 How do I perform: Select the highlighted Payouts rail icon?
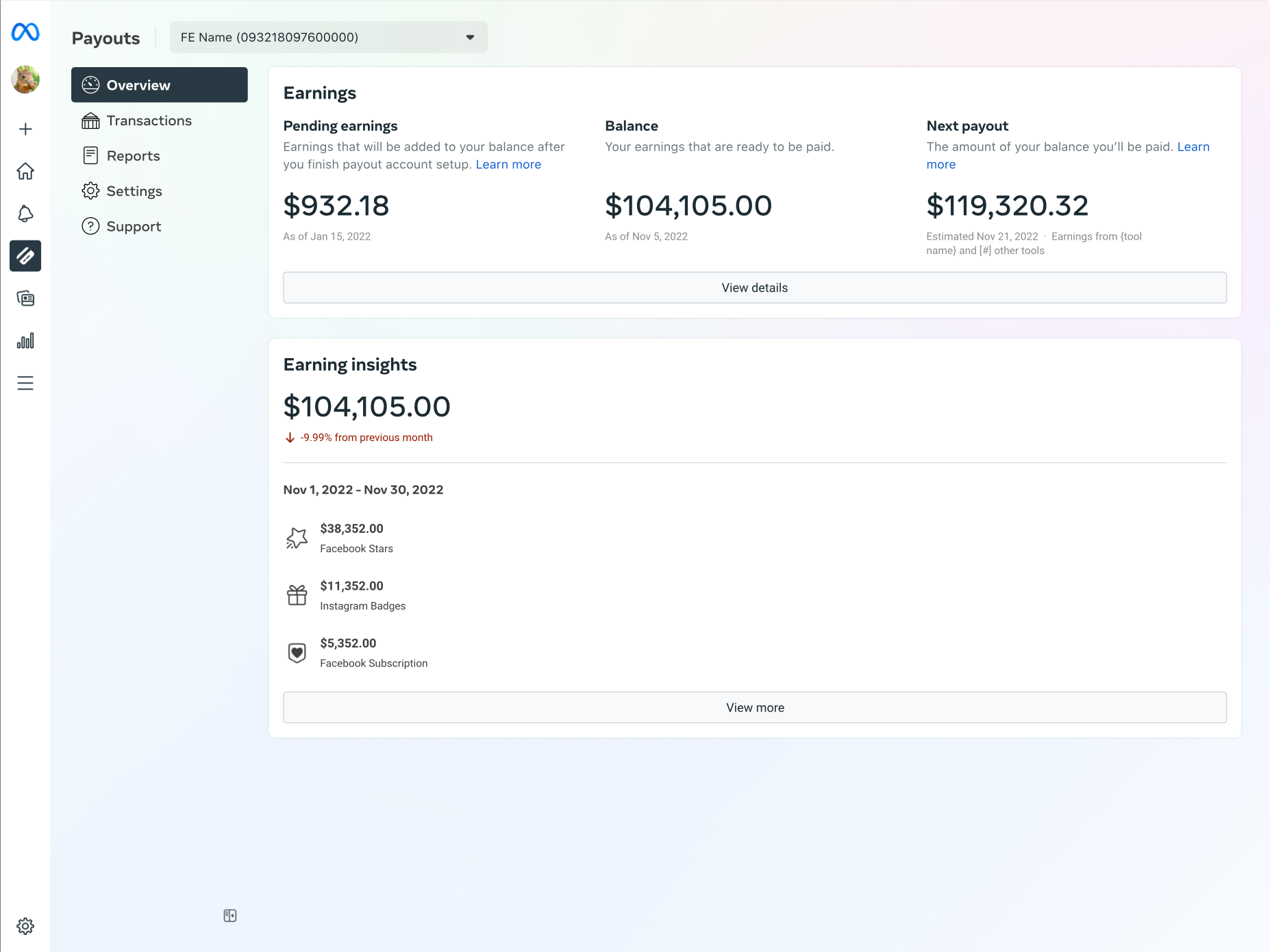pyautogui.click(x=25, y=256)
